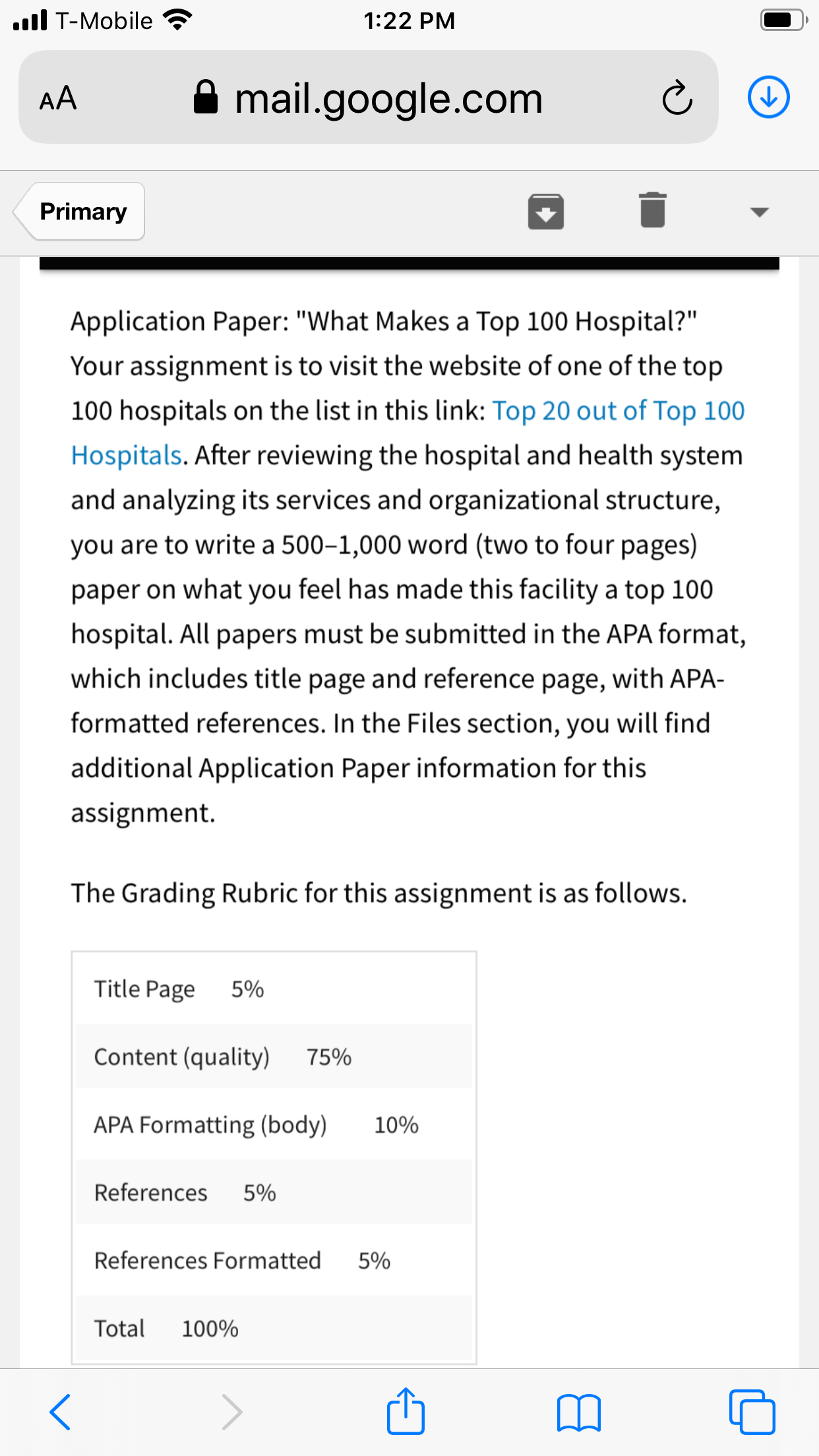
Task: Open the Safari share sheet icon
Action: point(406,1410)
